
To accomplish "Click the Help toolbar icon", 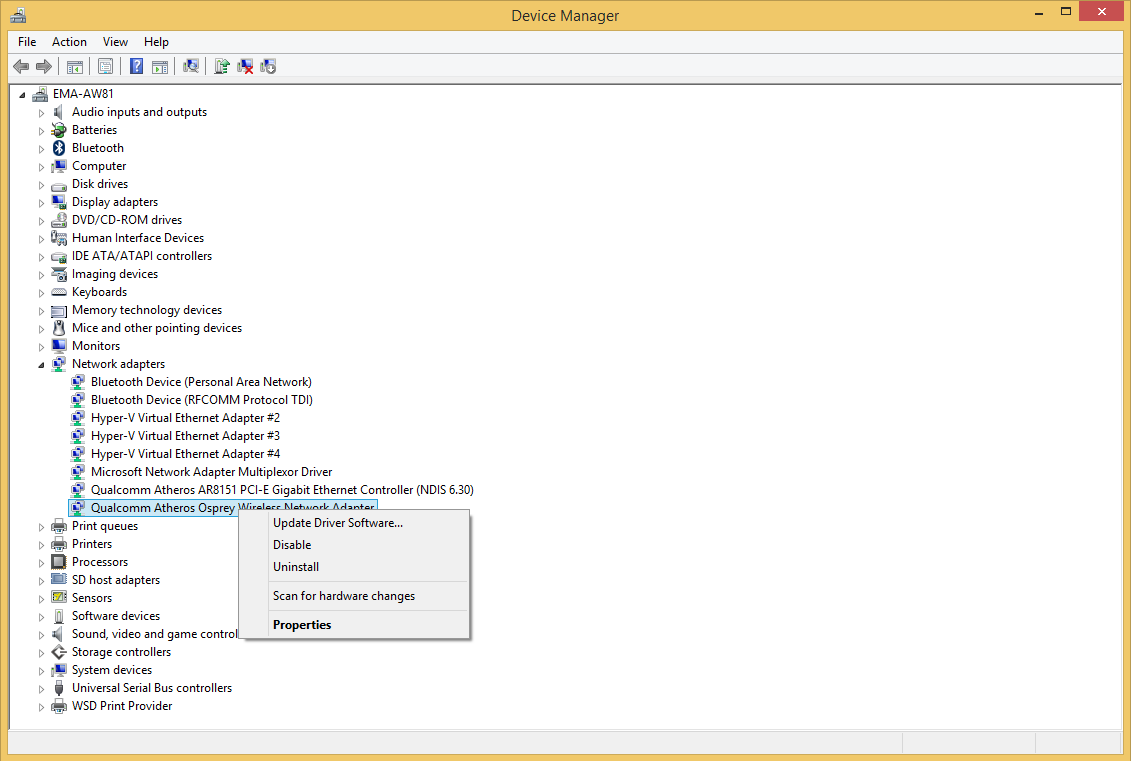I will 137,66.
